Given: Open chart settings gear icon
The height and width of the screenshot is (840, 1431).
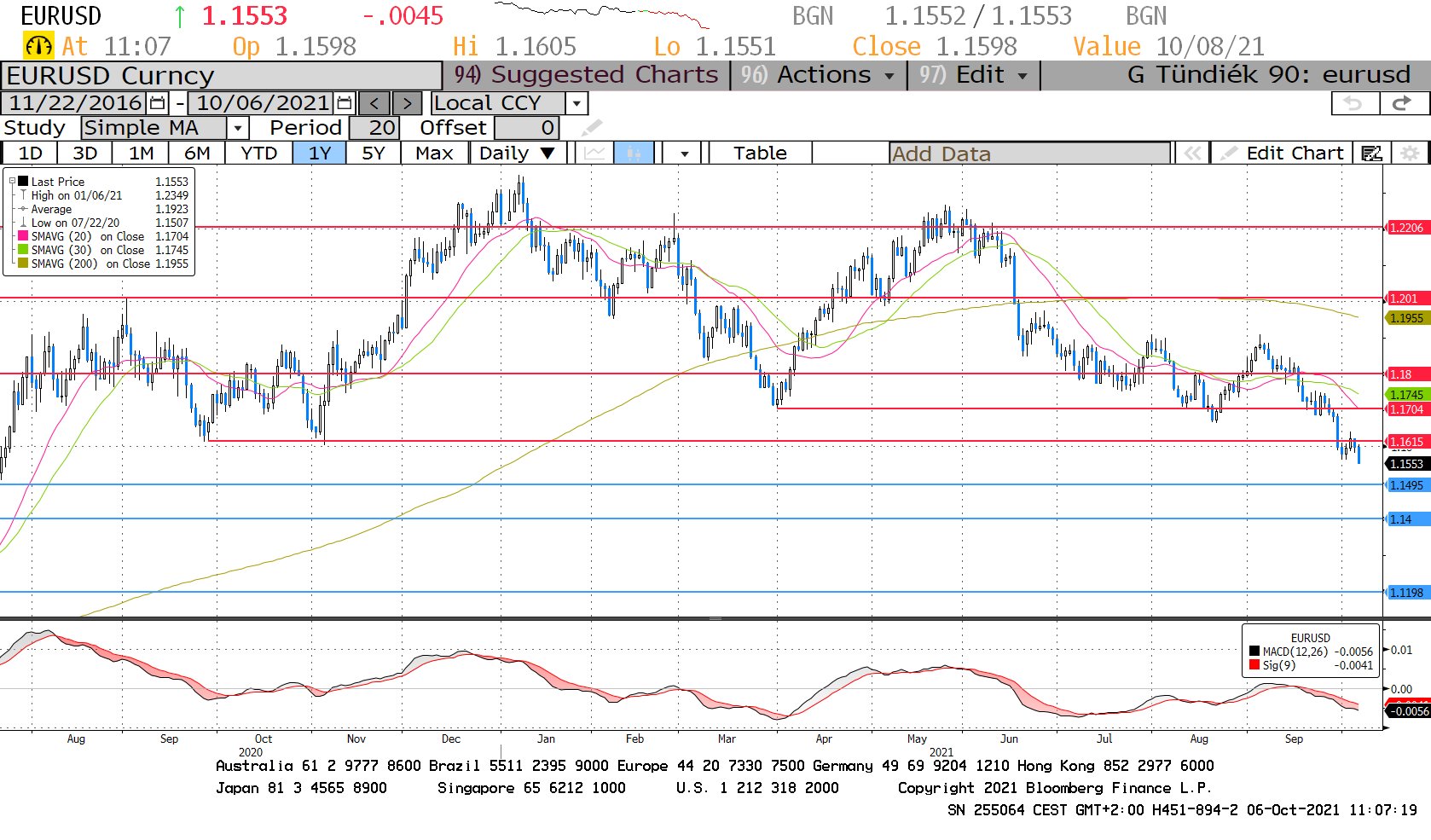Looking at the screenshot, I should (x=1410, y=154).
